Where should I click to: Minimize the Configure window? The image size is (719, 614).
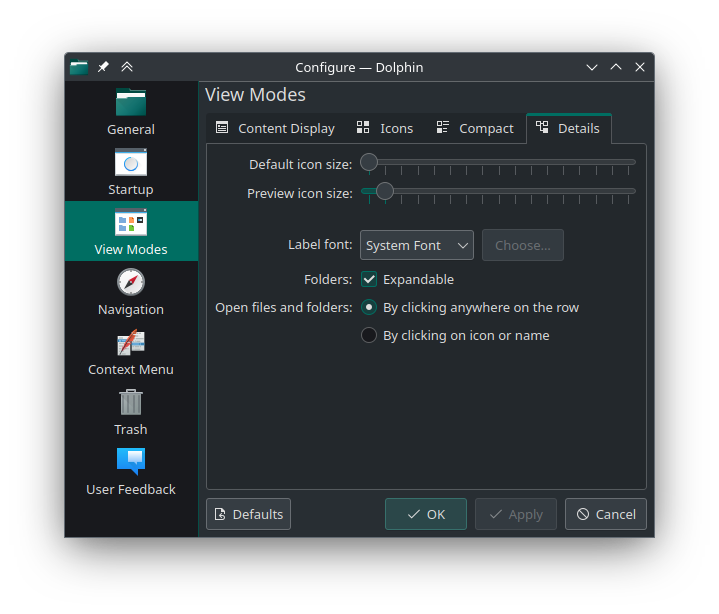[592, 67]
